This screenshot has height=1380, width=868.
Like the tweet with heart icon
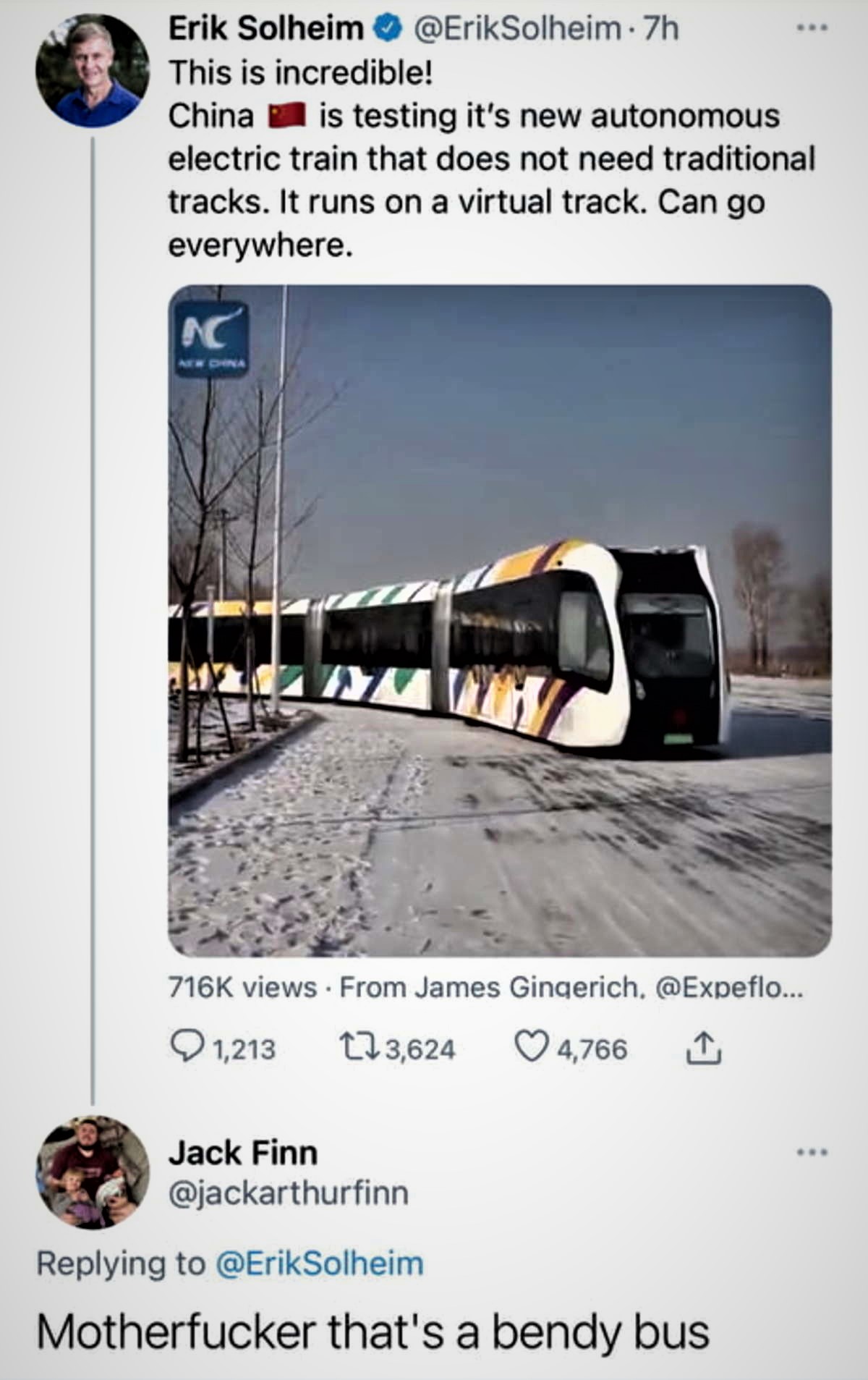[x=531, y=1047]
